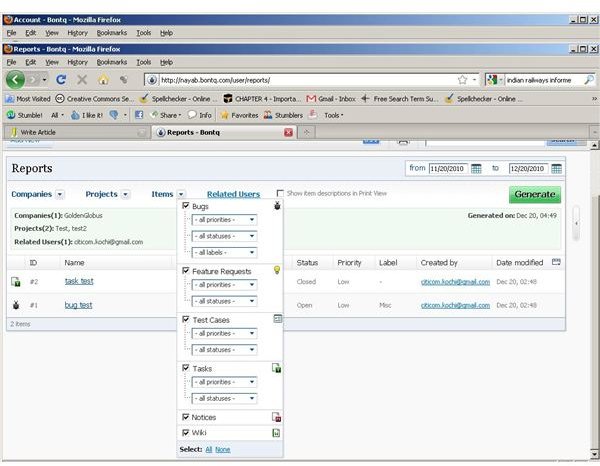Open the Projects dropdown arrow

(x=126, y=194)
